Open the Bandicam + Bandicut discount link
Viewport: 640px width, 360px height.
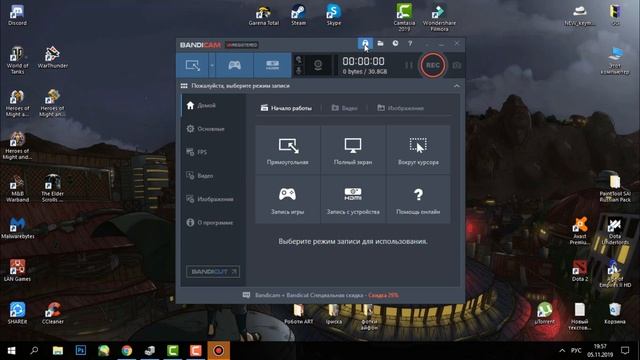327,295
